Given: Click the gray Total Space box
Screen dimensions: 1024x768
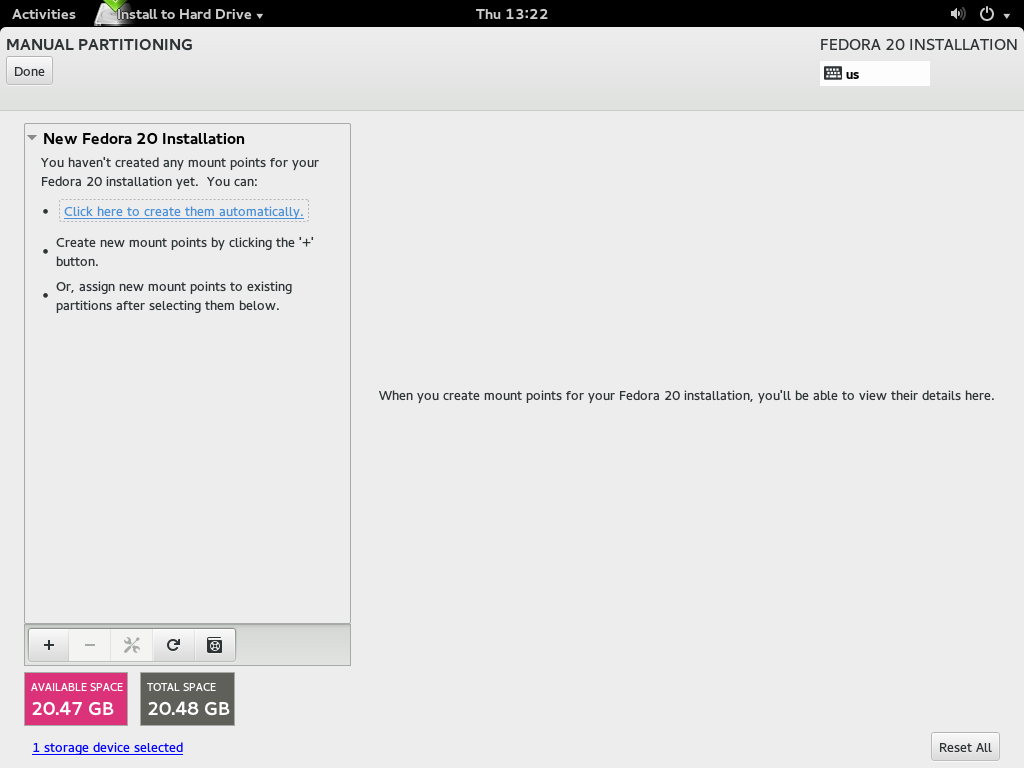Looking at the screenshot, I should pos(188,699).
